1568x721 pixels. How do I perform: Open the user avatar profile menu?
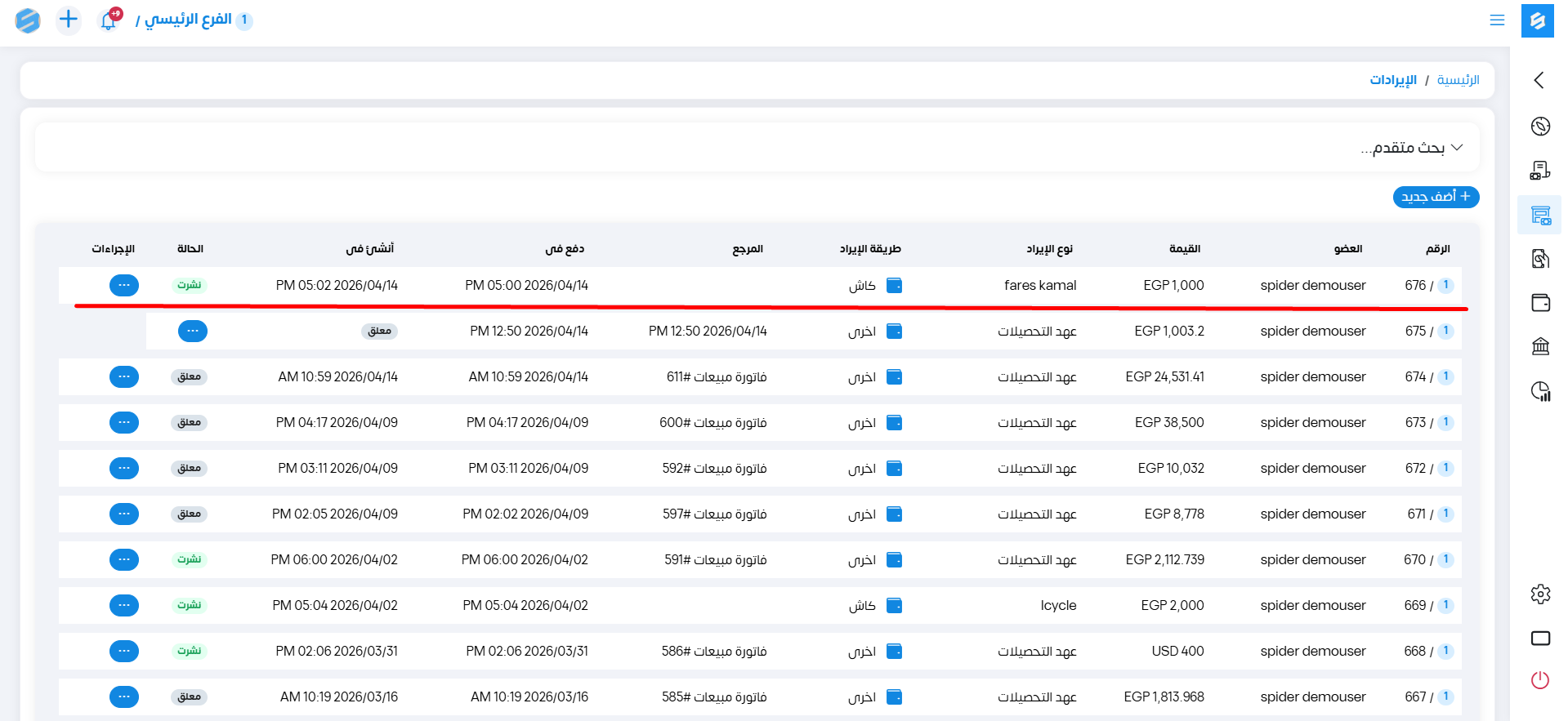pos(28,20)
